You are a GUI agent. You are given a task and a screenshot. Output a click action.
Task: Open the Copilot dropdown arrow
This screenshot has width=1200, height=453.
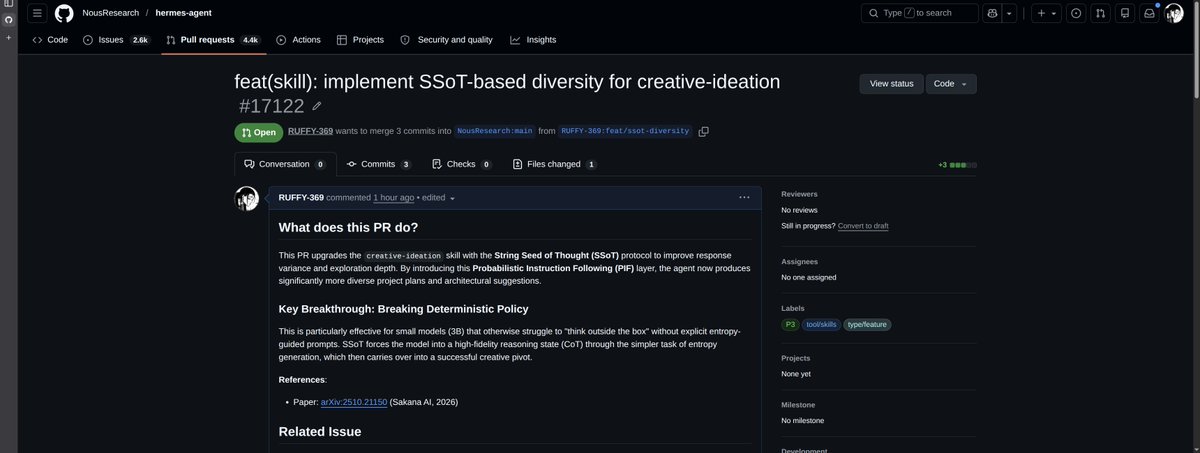click(x=1009, y=13)
